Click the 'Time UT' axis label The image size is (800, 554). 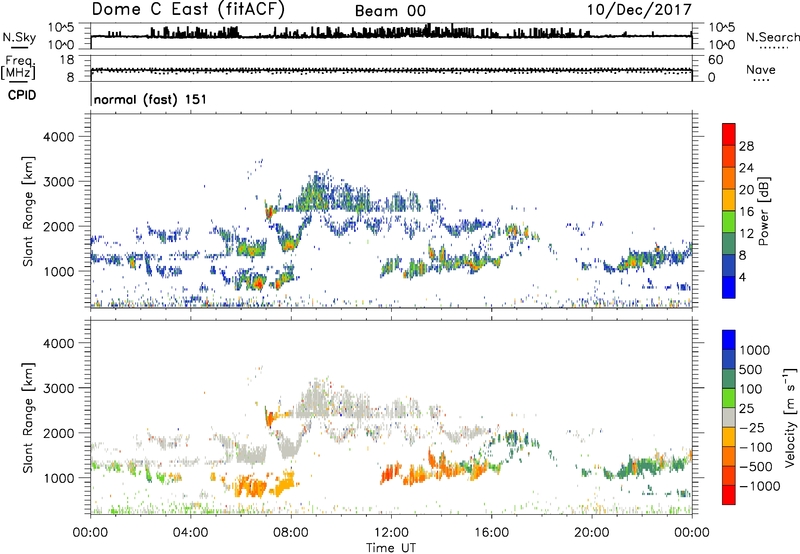tap(391, 548)
